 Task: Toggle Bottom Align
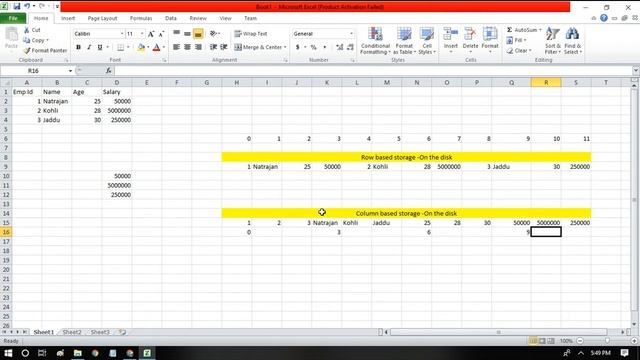point(198,33)
